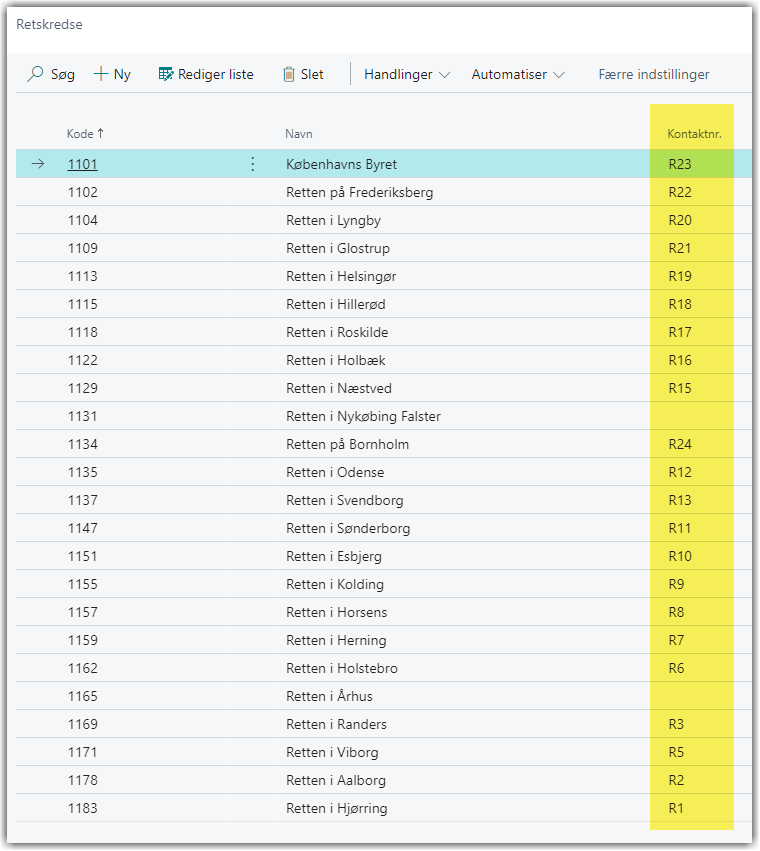Select Retten i Herning

[336, 640]
